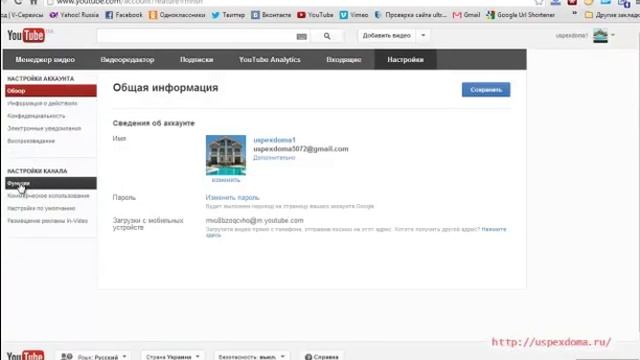
Task: Open the YouTube bookmark in bookmarks bar
Action: [x=315, y=15]
